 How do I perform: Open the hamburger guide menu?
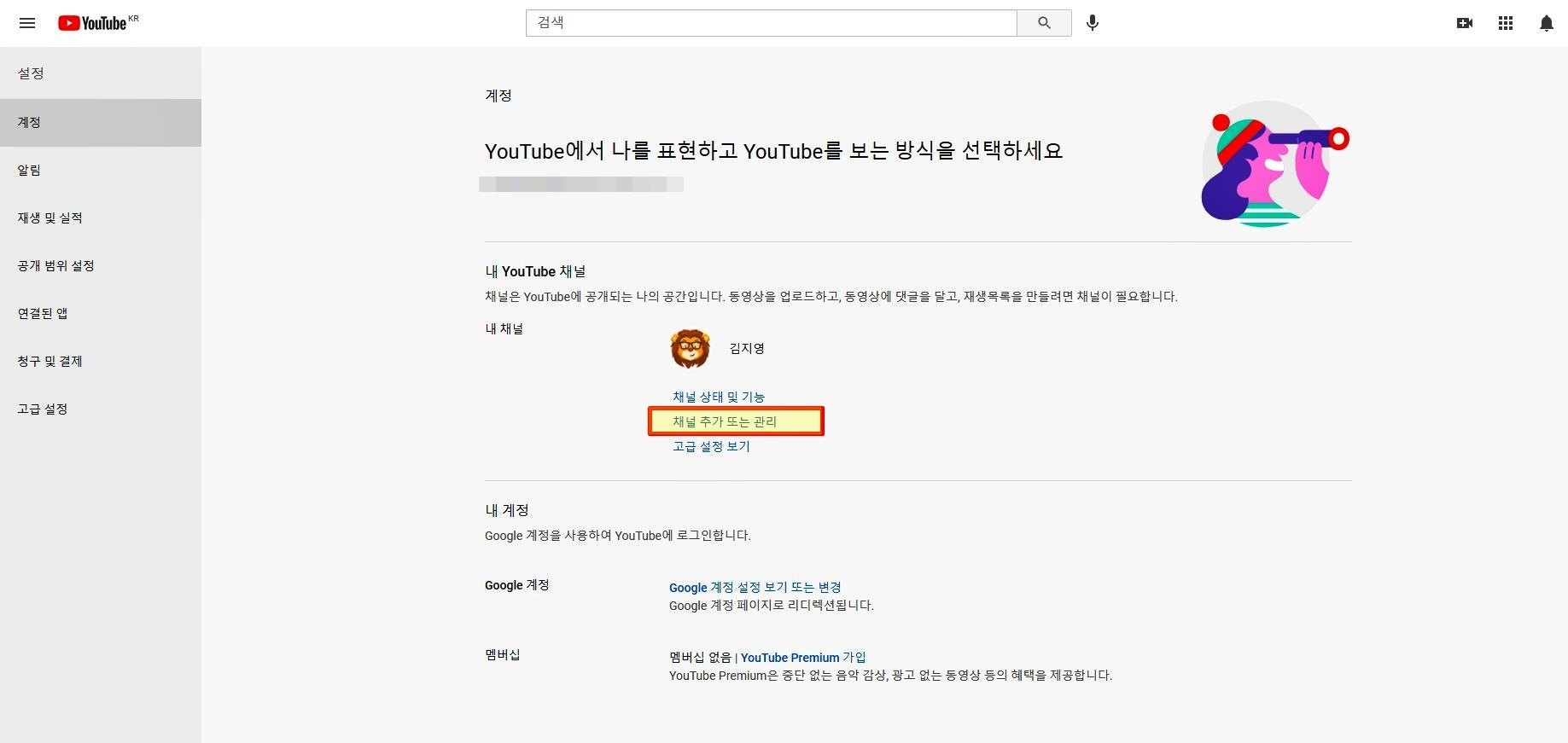[27, 23]
